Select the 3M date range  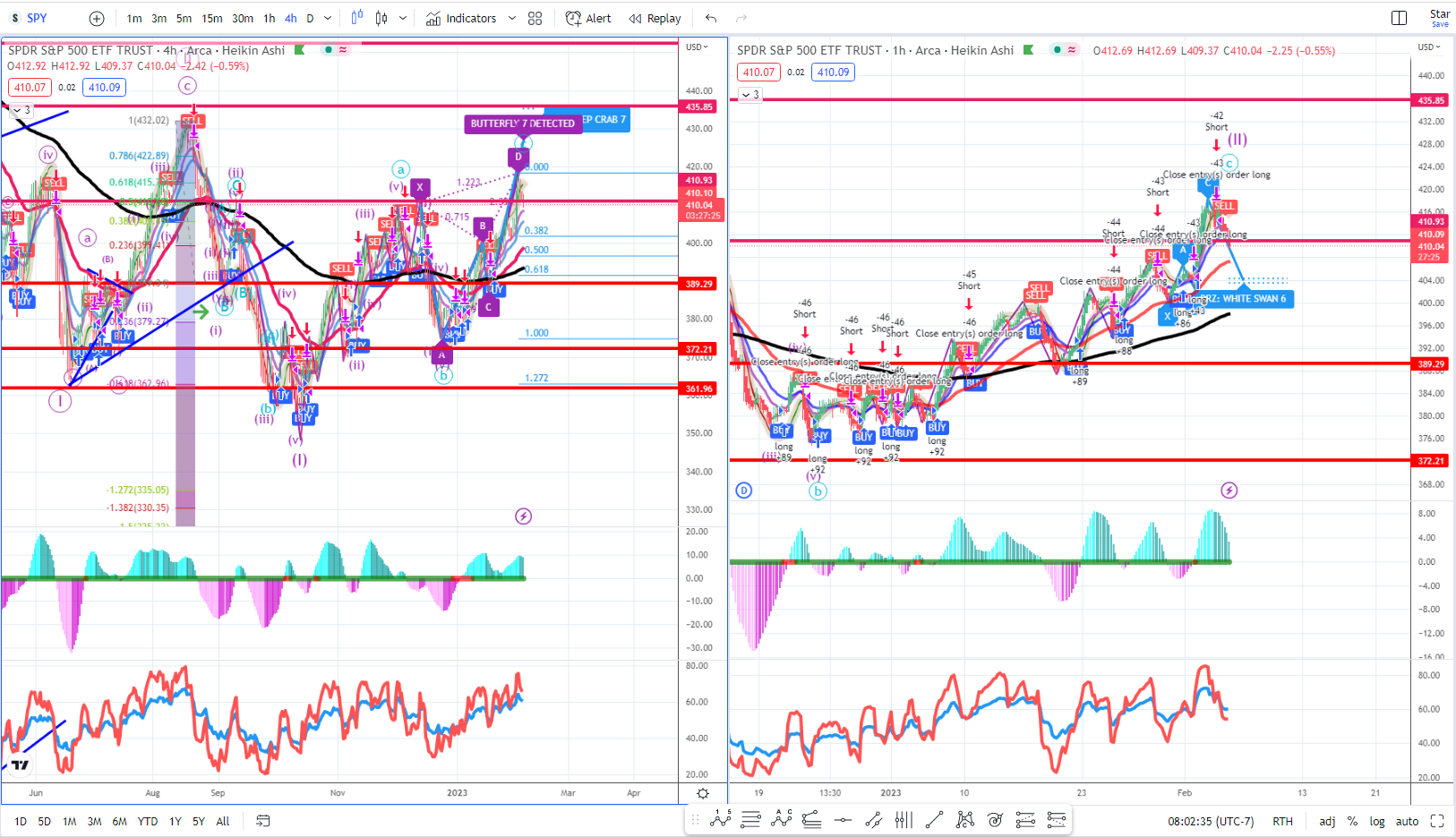tap(95, 821)
